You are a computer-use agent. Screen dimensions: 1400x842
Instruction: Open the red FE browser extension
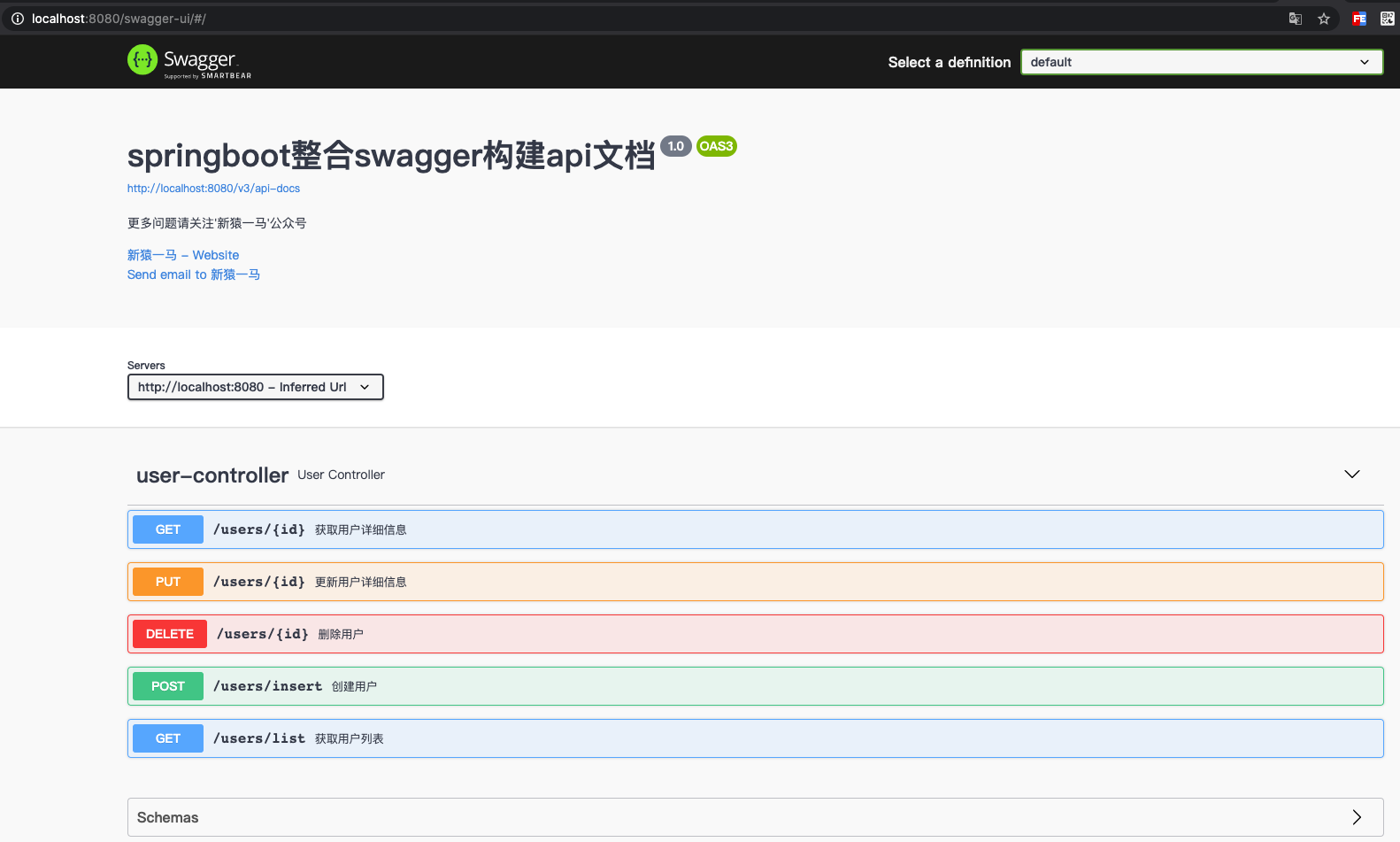(x=1359, y=19)
